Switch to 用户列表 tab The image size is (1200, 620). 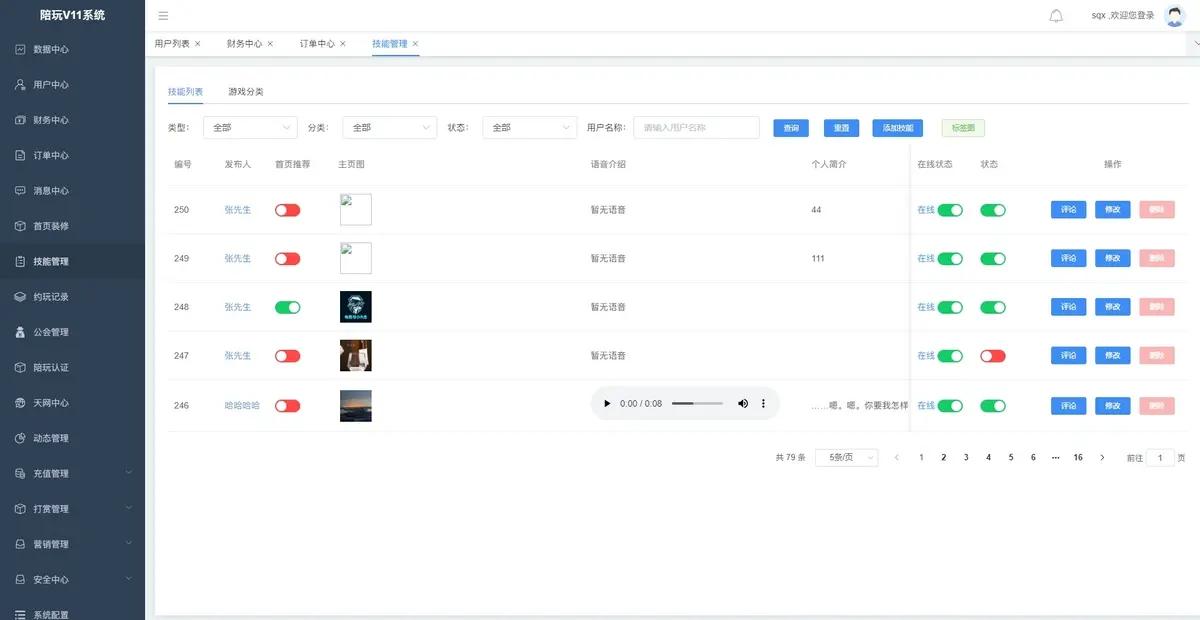172,44
